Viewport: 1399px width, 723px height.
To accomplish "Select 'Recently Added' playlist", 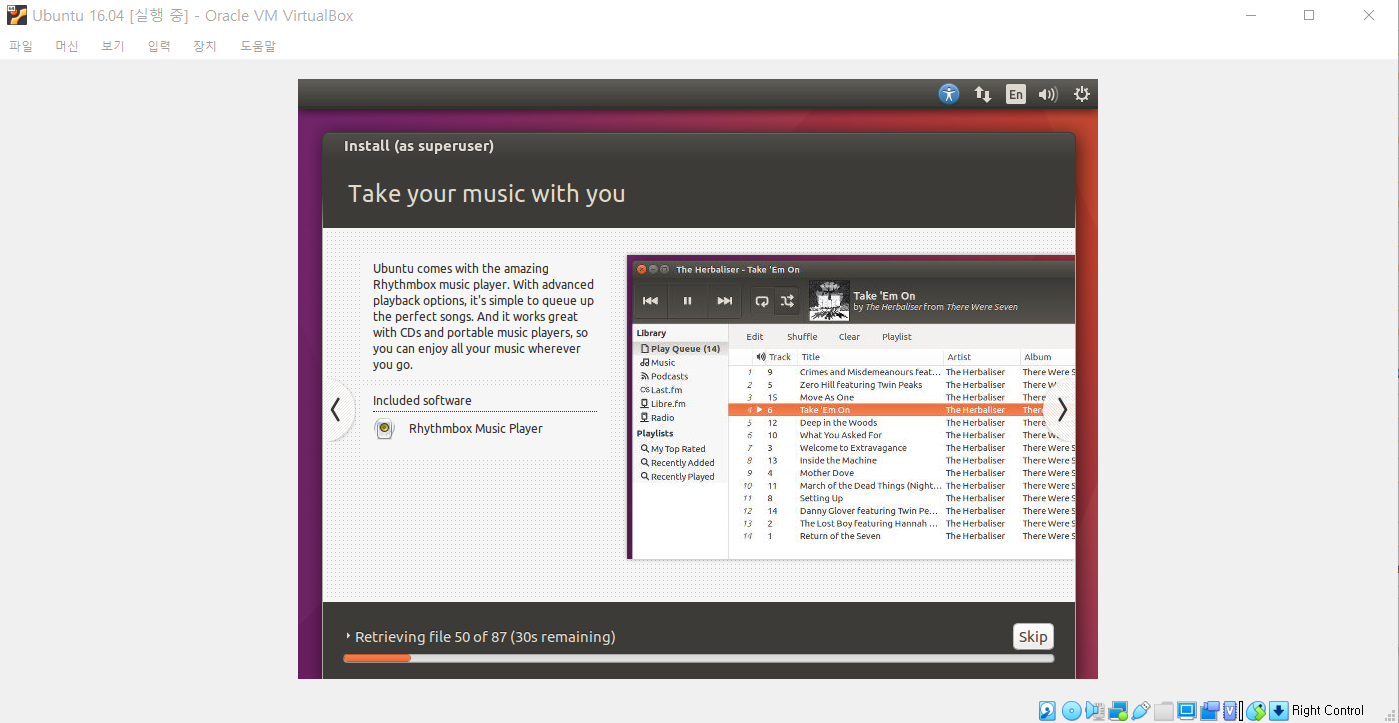I will pos(681,463).
